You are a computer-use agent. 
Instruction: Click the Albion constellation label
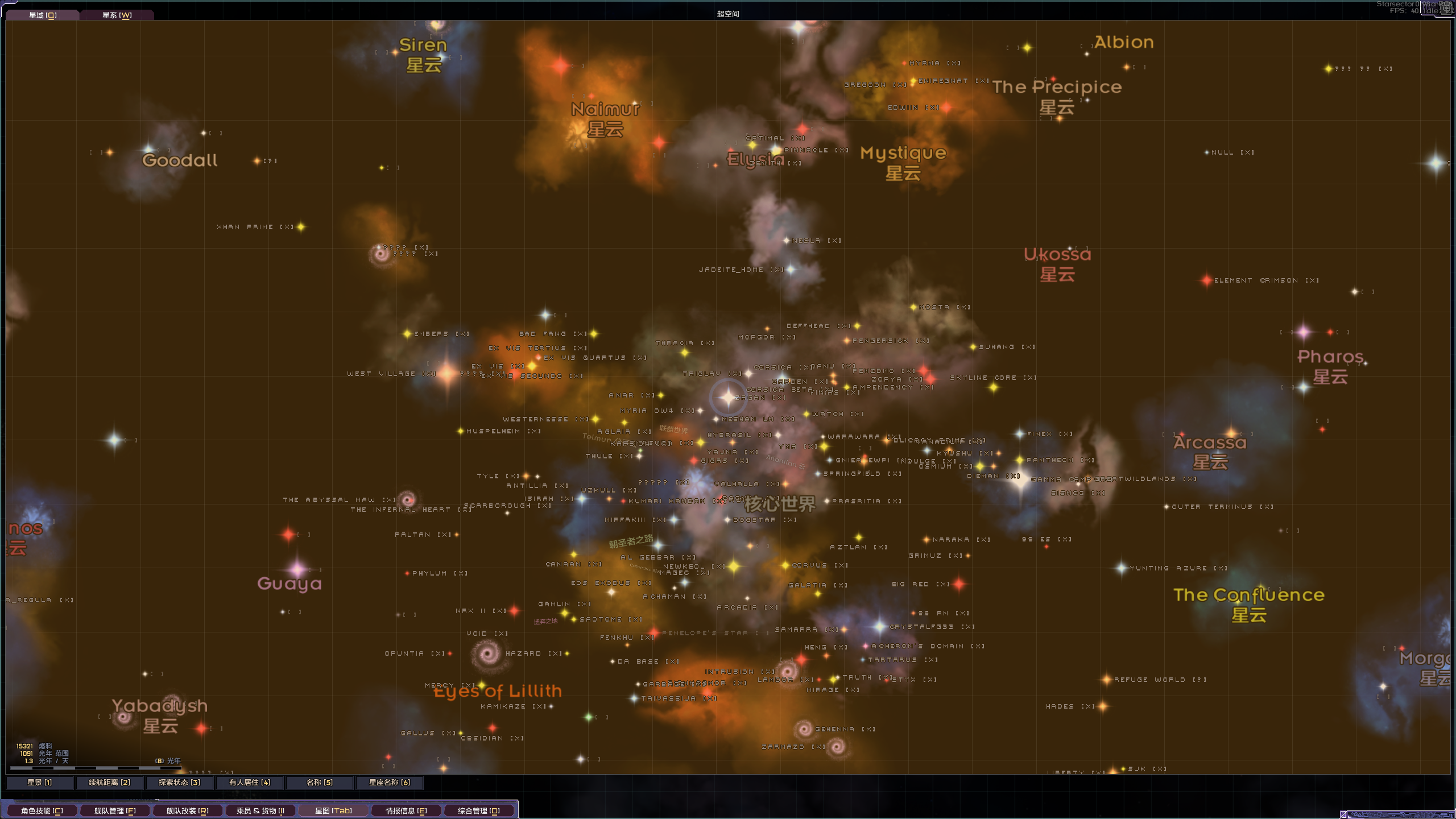click(1124, 42)
